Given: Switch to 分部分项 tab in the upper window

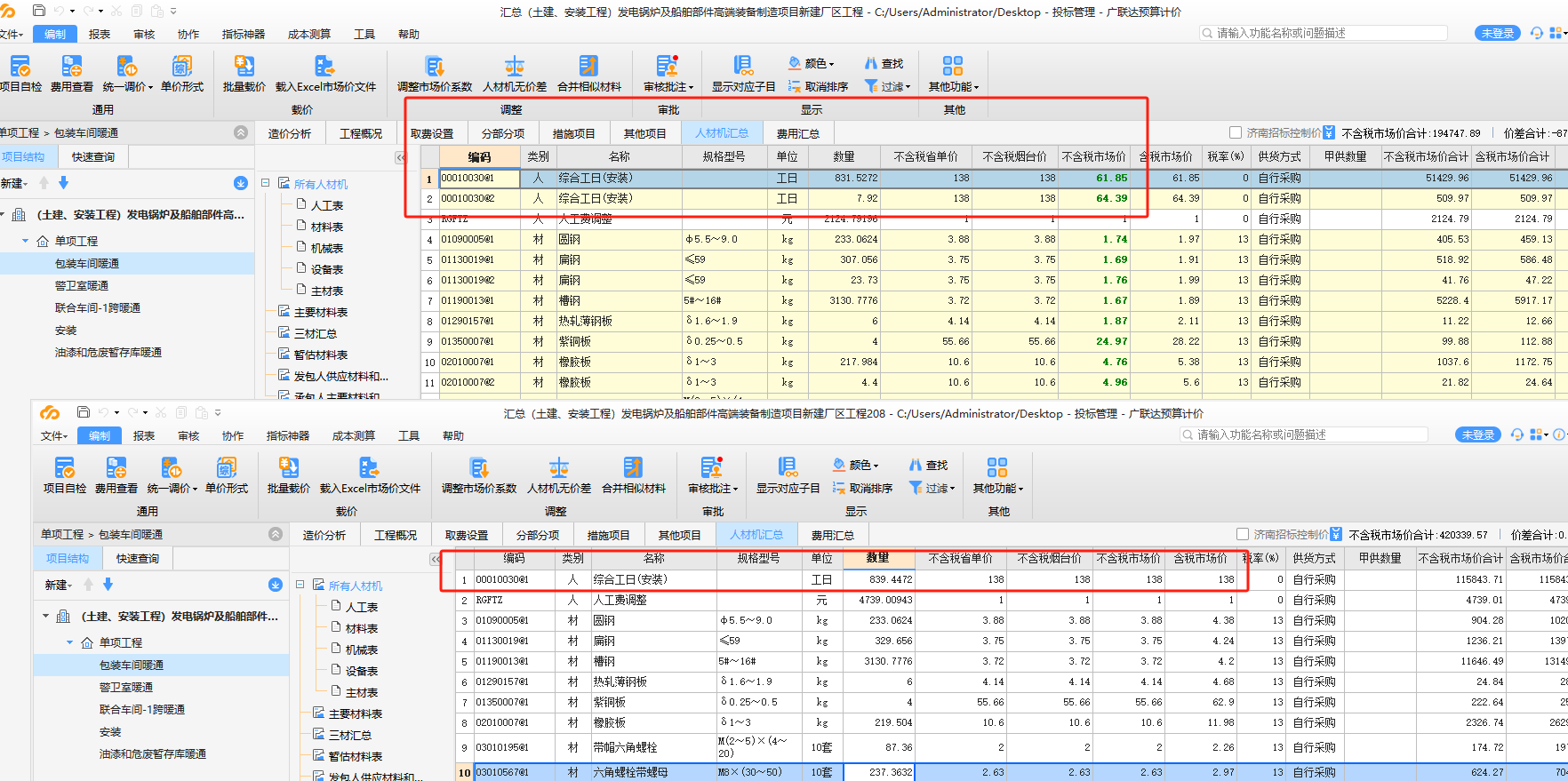Looking at the screenshot, I should click(x=503, y=133).
